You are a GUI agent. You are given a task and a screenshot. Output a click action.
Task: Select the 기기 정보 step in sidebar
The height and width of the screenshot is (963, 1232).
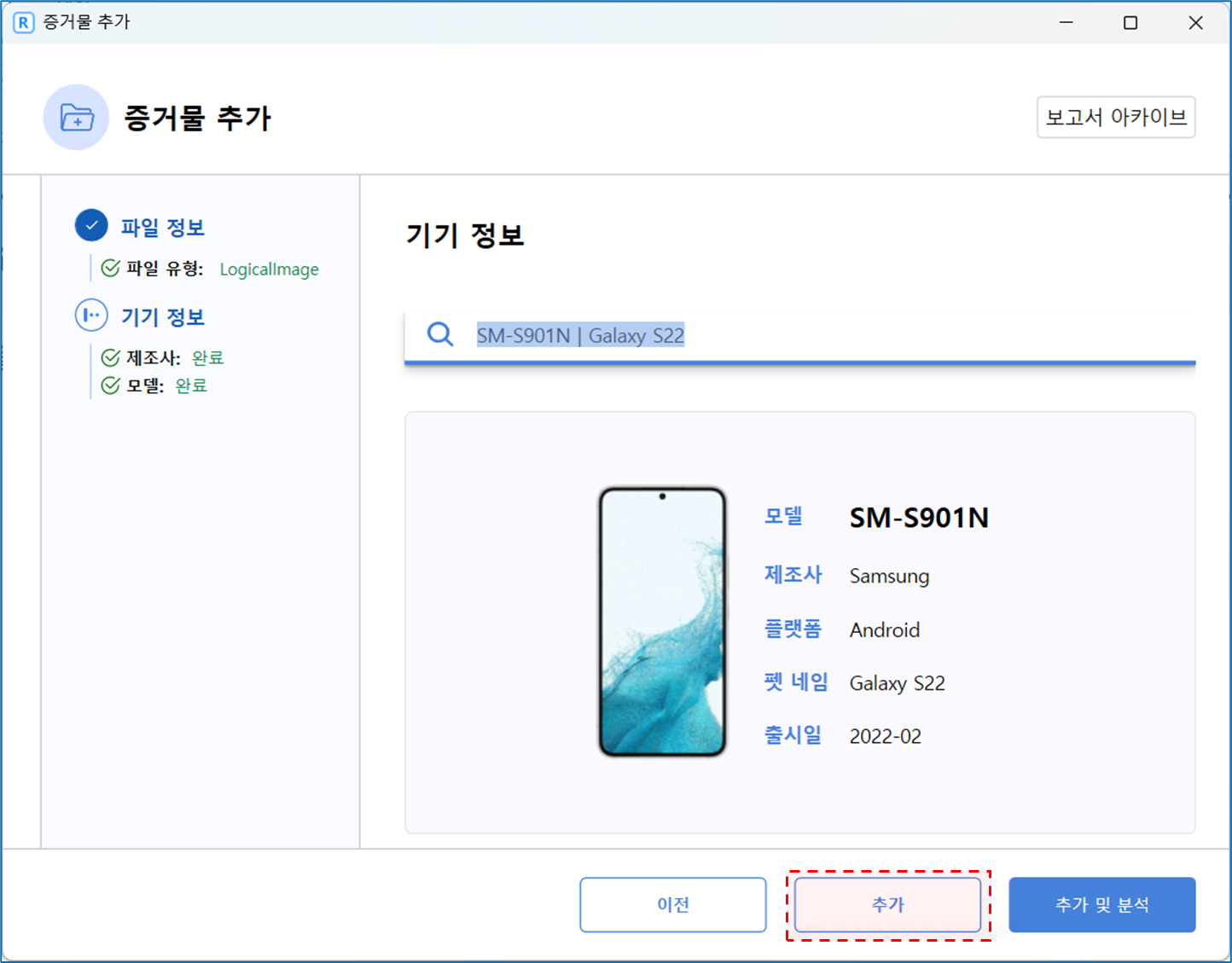click(x=162, y=316)
